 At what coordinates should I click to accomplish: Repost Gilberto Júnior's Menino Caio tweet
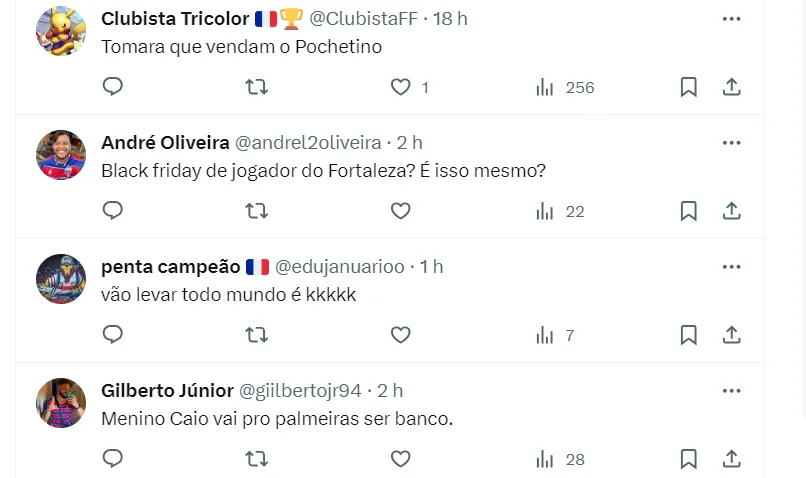[256, 459]
